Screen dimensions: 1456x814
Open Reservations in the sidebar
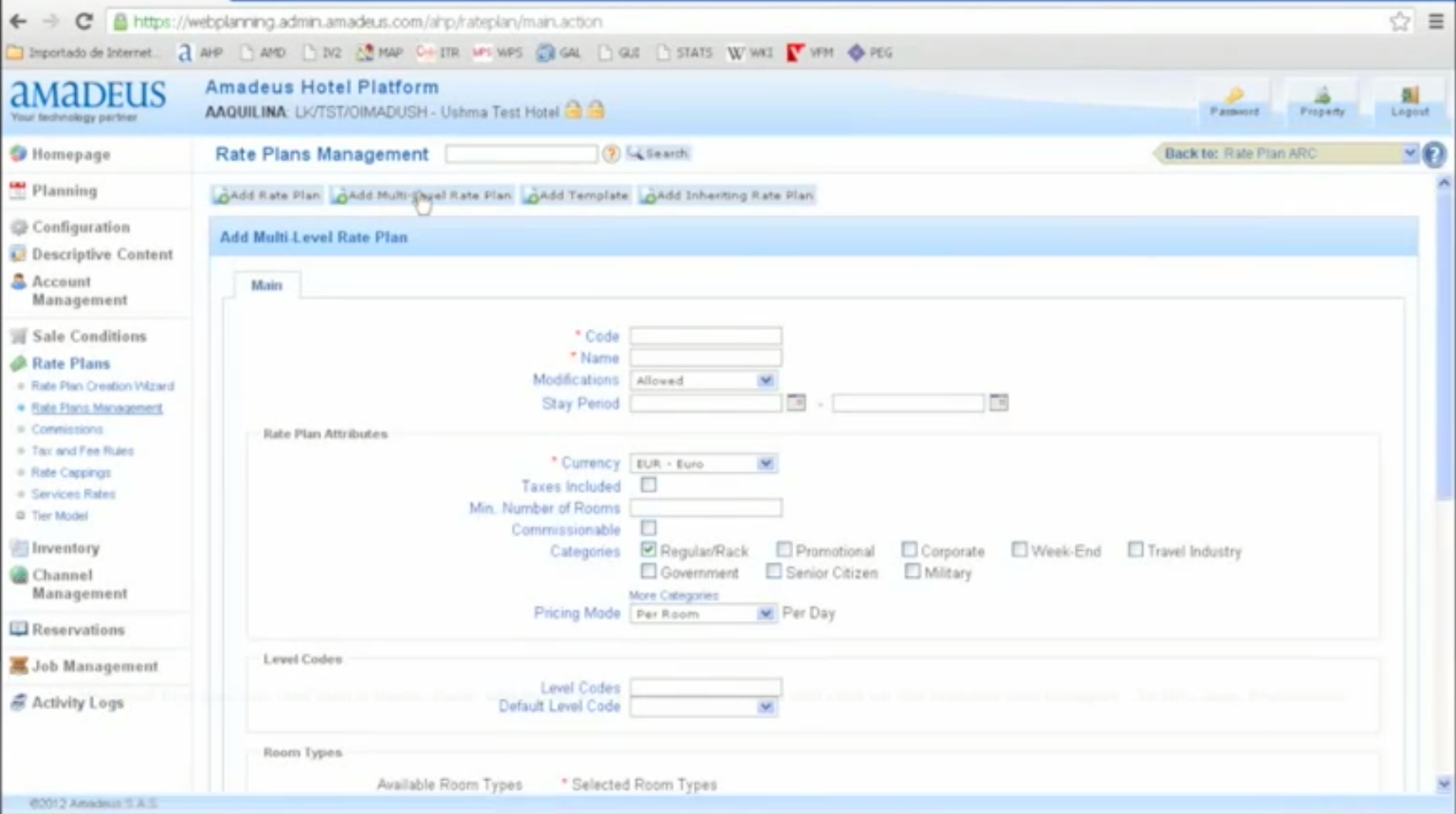point(78,629)
